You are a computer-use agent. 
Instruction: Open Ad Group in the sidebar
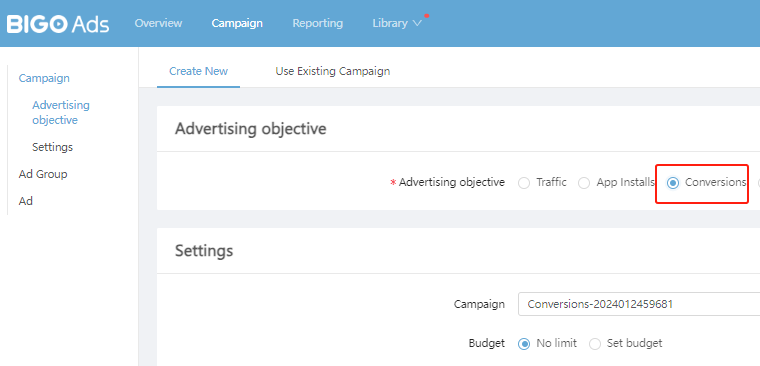tap(43, 174)
